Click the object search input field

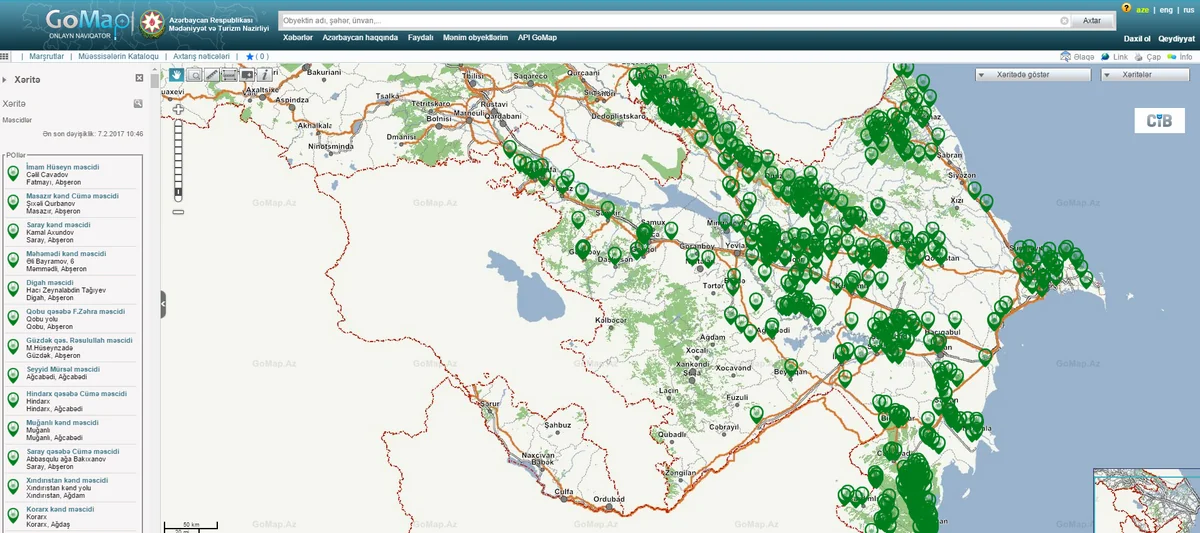669,21
